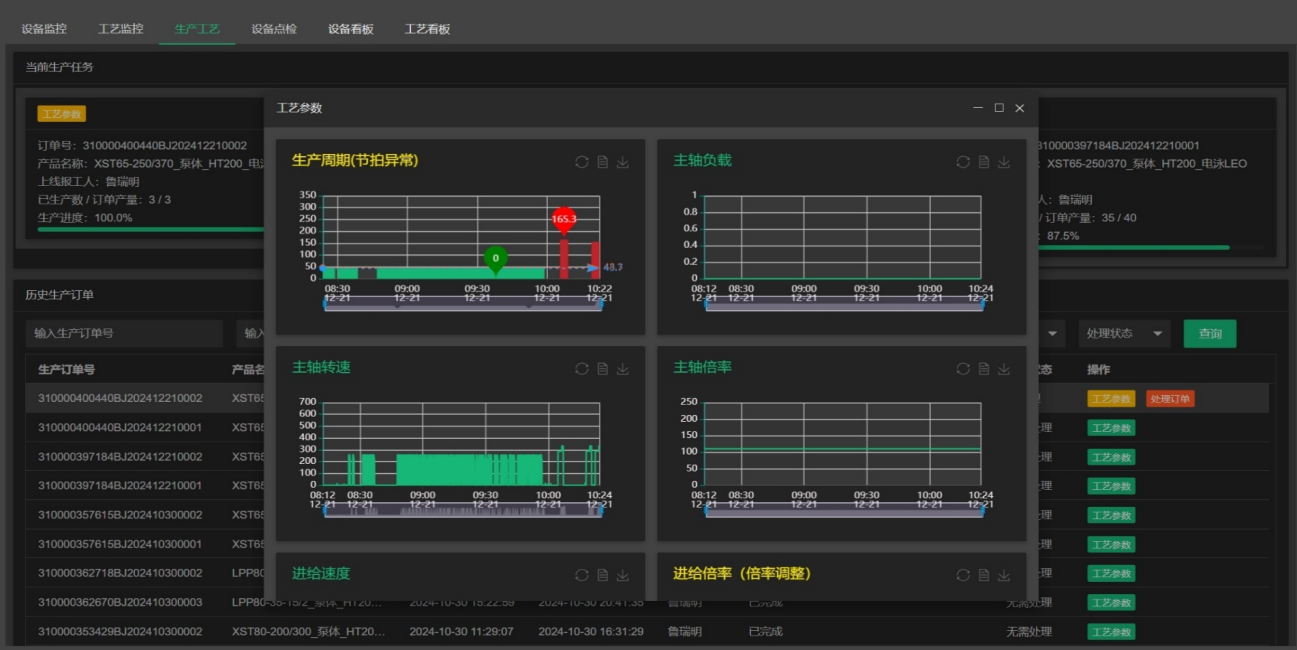Image resolution: width=1297 pixels, height=650 pixels.
Task: Open data view for 进给速度 chart
Action: [603, 575]
